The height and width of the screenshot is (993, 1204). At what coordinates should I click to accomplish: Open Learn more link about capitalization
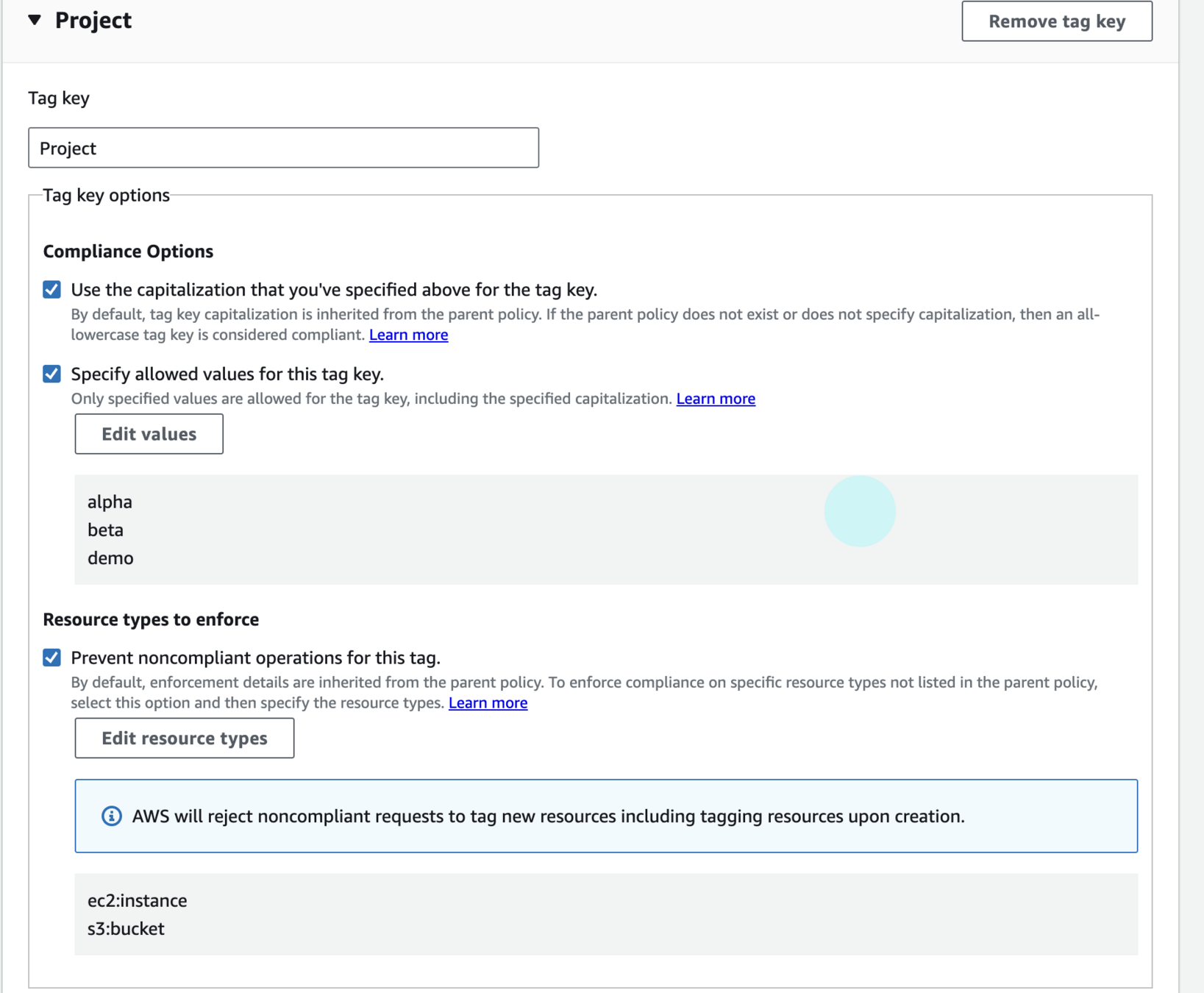(x=408, y=335)
